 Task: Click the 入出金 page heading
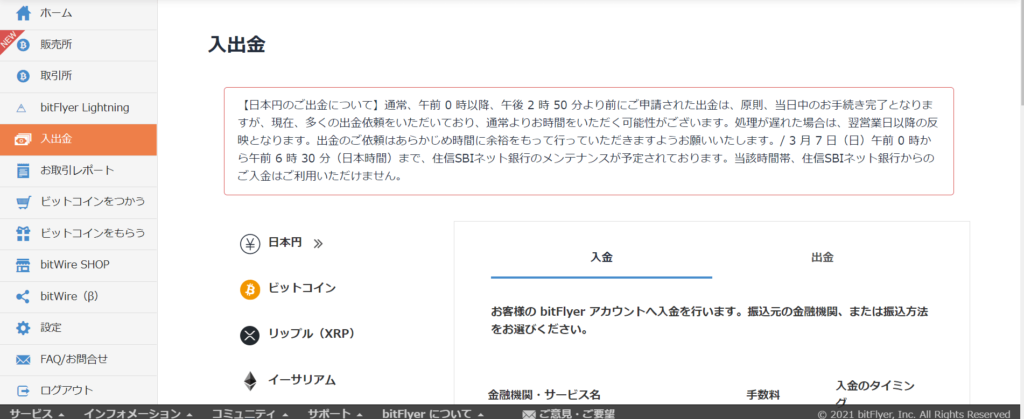click(236, 45)
